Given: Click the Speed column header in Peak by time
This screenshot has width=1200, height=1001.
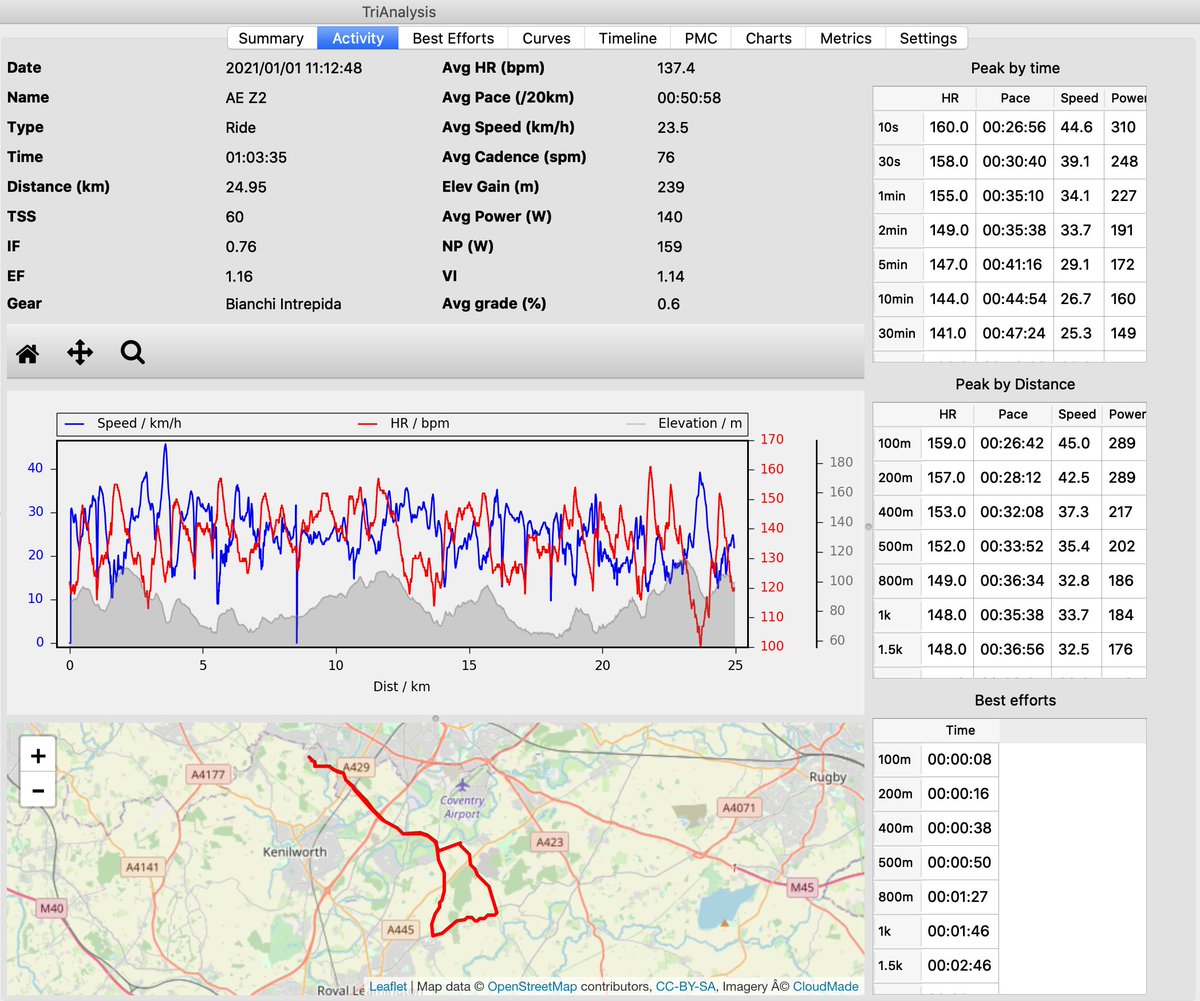Looking at the screenshot, I should coord(1079,98).
